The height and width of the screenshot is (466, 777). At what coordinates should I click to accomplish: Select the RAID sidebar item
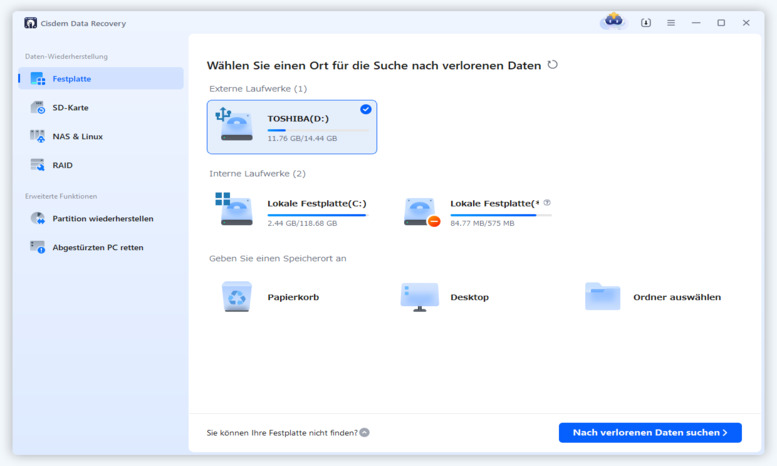[x=62, y=165]
